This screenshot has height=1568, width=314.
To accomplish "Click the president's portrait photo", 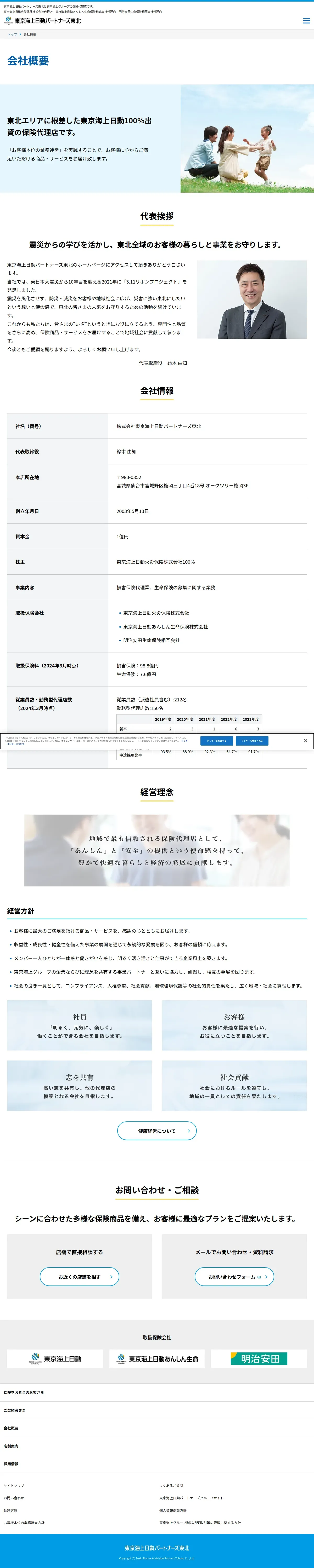I will click(x=252, y=299).
